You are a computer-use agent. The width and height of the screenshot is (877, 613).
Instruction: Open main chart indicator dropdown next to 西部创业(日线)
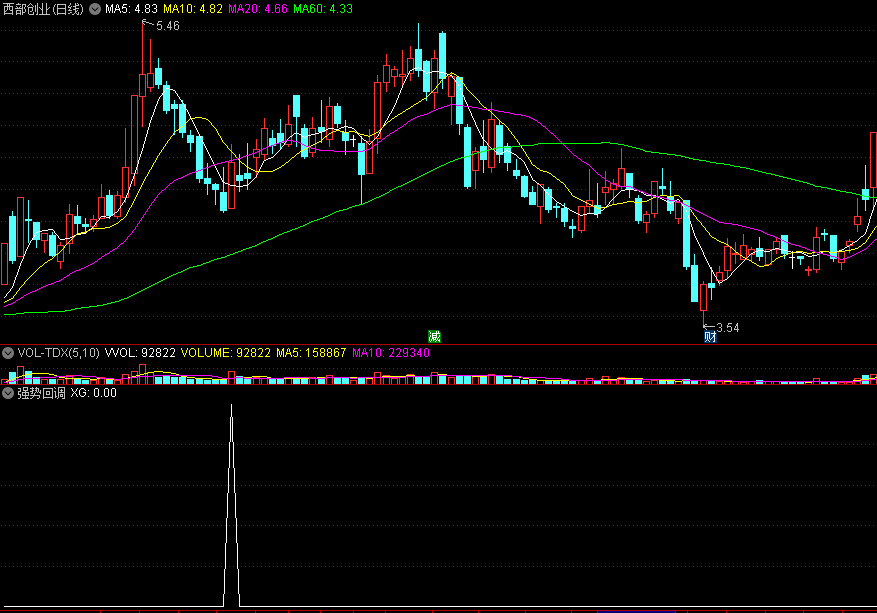[x=95, y=9]
